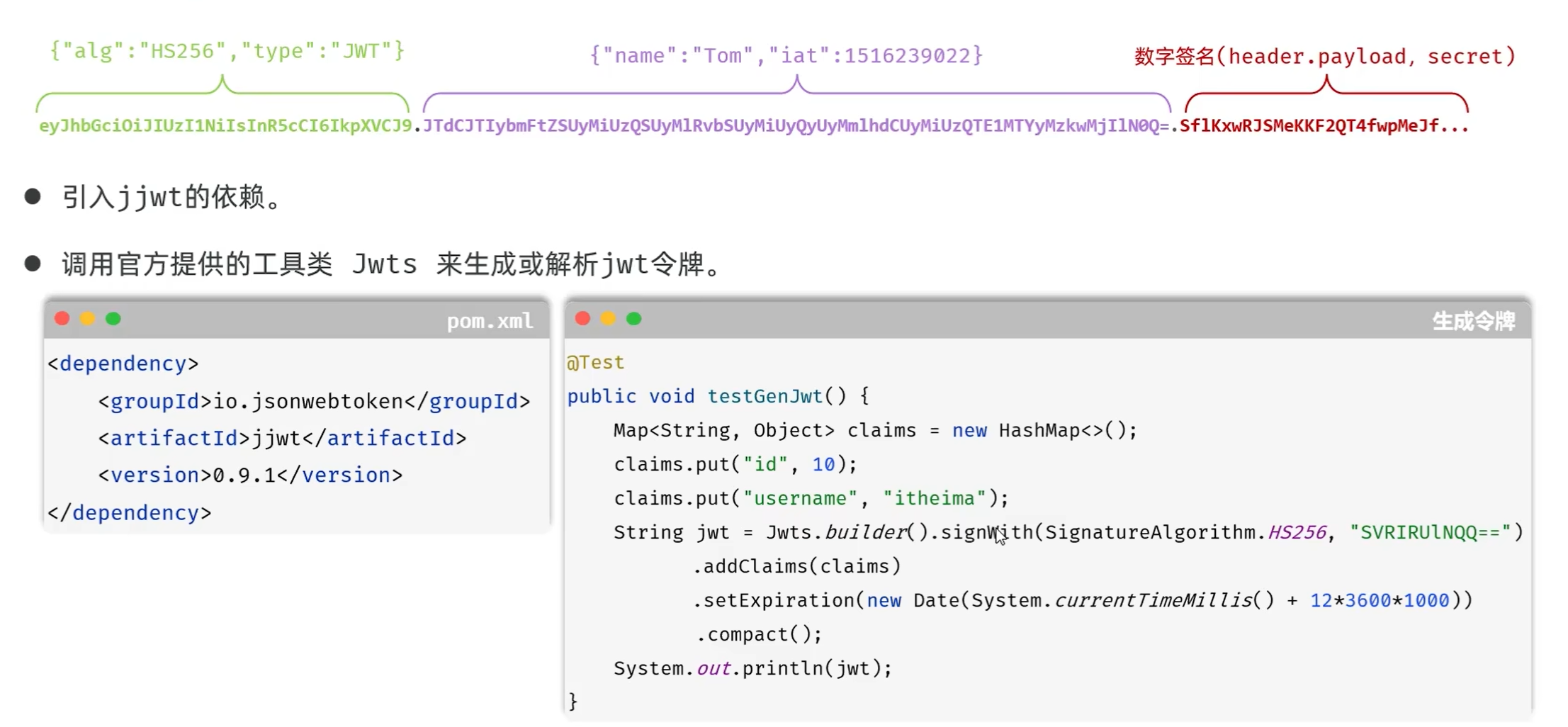Click the version 0.9.1 line
This screenshot has height=727, width=1568.
point(251,475)
